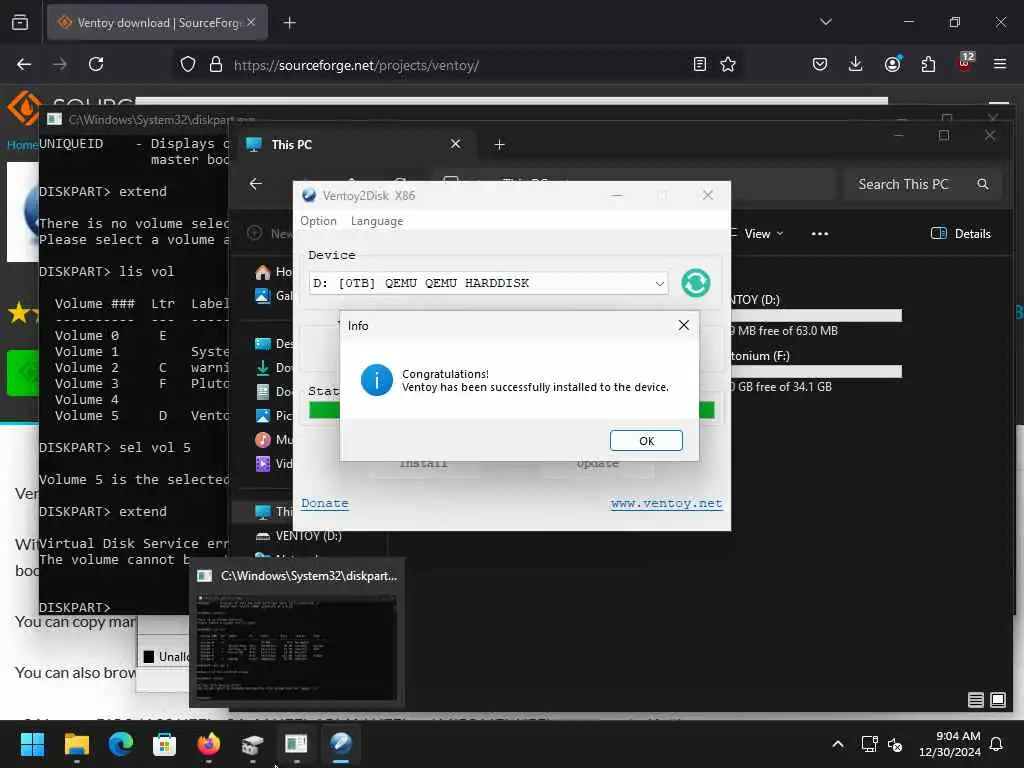Open the Firefox account icon
This screenshot has width=1024, height=768.
click(x=892, y=64)
